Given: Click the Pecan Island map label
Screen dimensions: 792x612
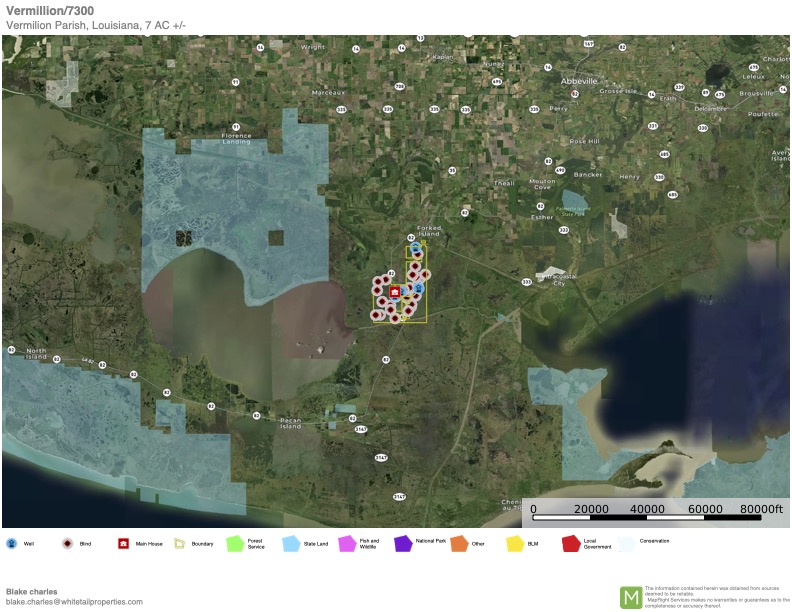Looking at the screenshot, I should (x=290, y=423).
